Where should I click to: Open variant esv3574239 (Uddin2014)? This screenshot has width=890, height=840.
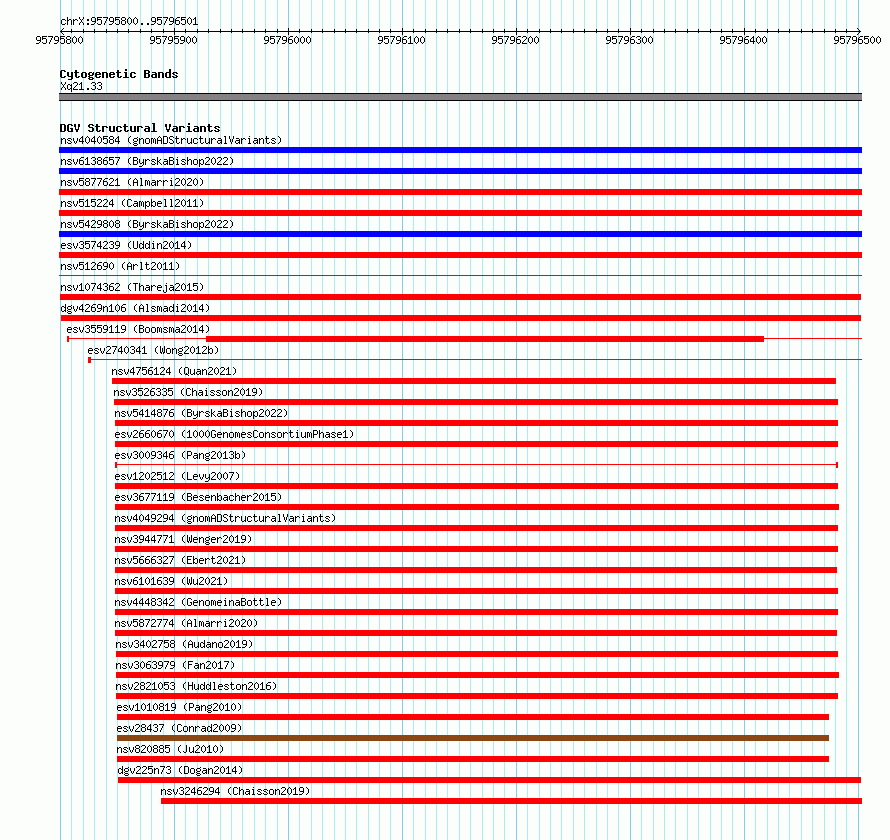pyautogui.click(x=126, y=245)
